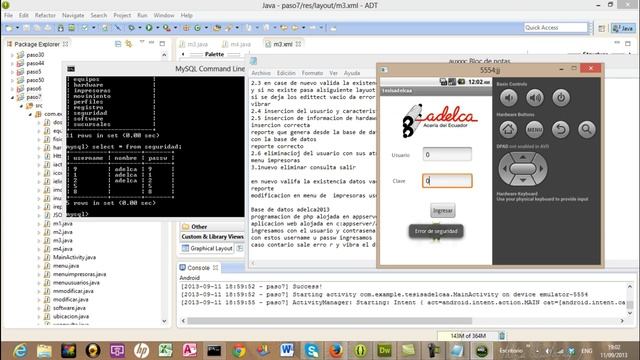The width and height of the screenshot is (640, 360).
Task: Open Android SDK Manager toolbar icon
Action: coord(60,28)
